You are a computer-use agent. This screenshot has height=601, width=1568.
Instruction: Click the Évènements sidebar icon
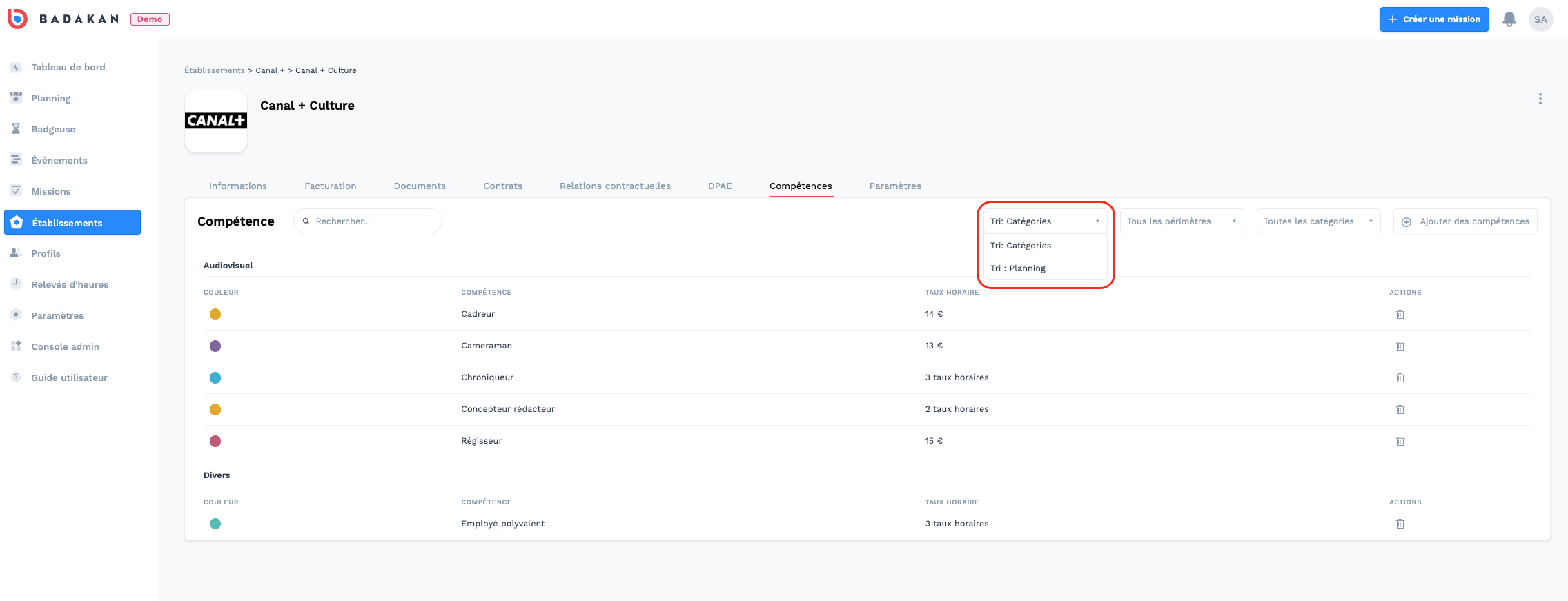pyautogui.click(x=16, y=160)
